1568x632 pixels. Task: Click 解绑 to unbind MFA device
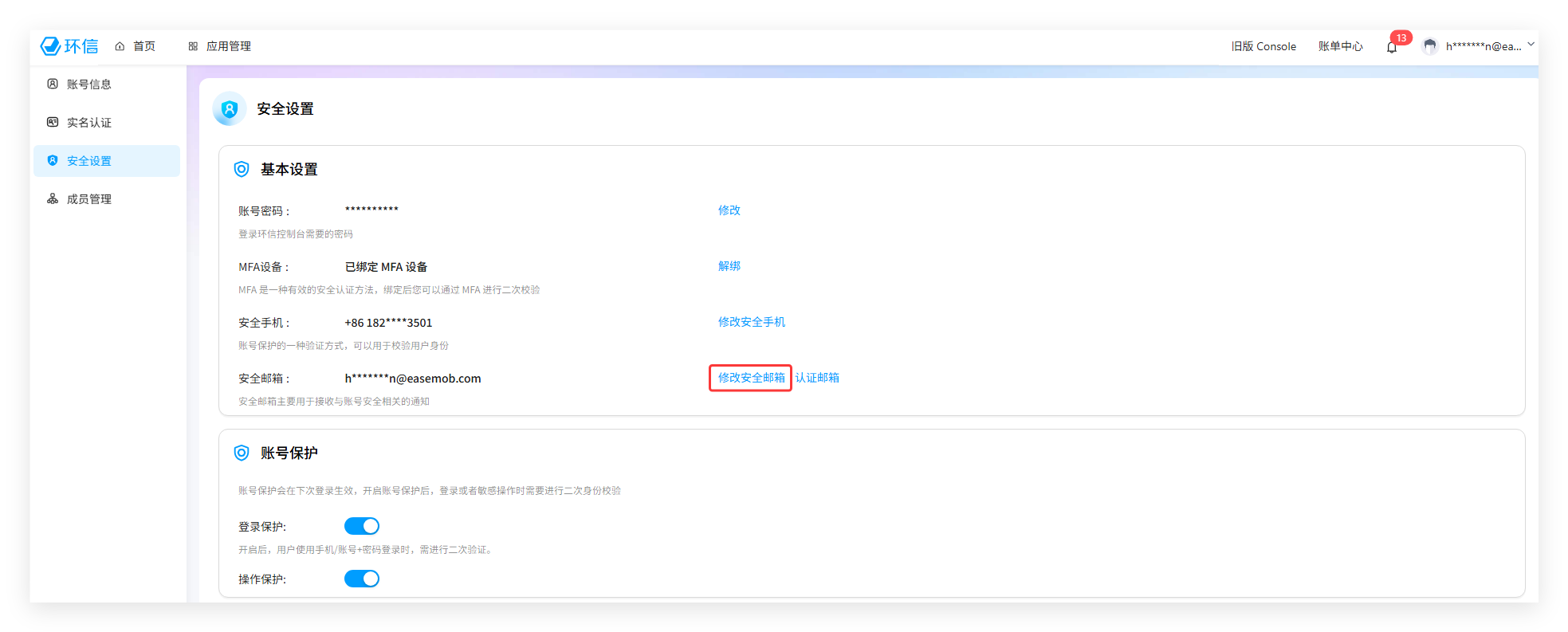pos(729,266)
